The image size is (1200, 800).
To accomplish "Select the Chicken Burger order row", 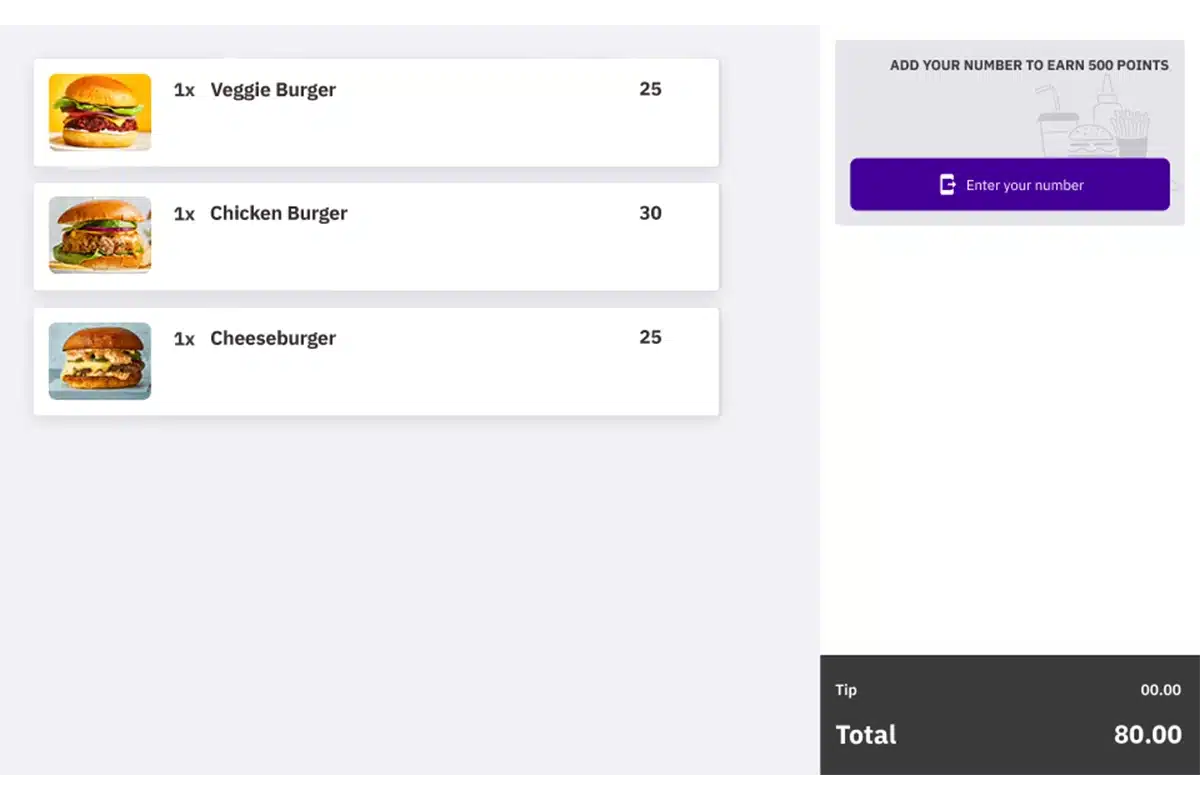I will tap(376, 236).
